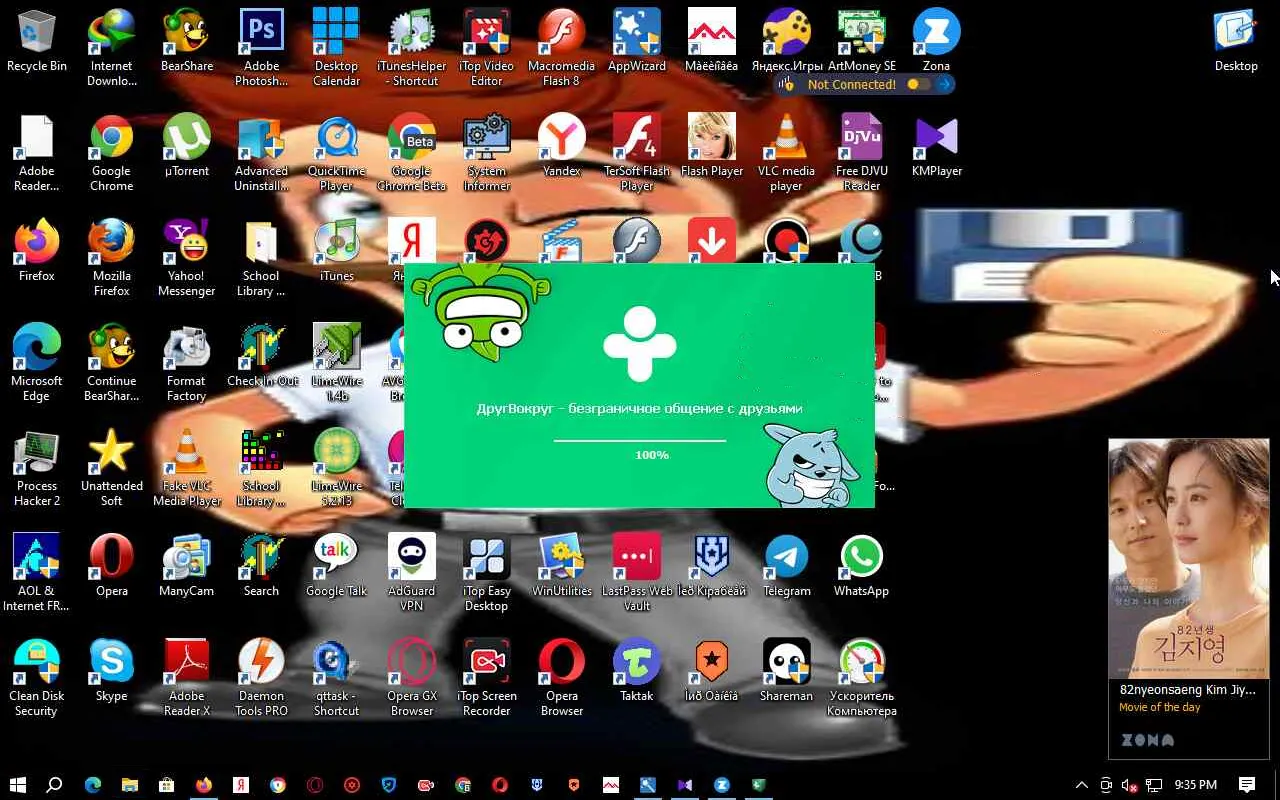
Task: Select the Zona desktop shortcut
Action: [x=936, y=42]
